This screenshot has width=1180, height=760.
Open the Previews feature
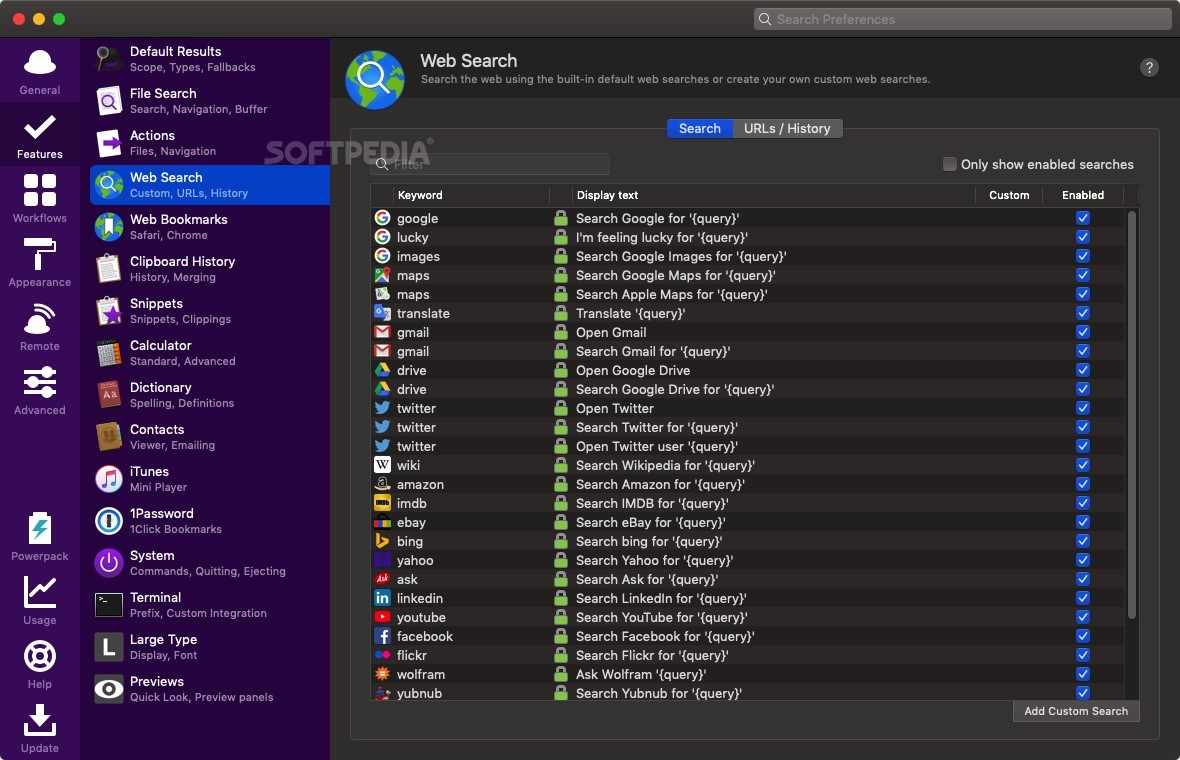(209, 689)
